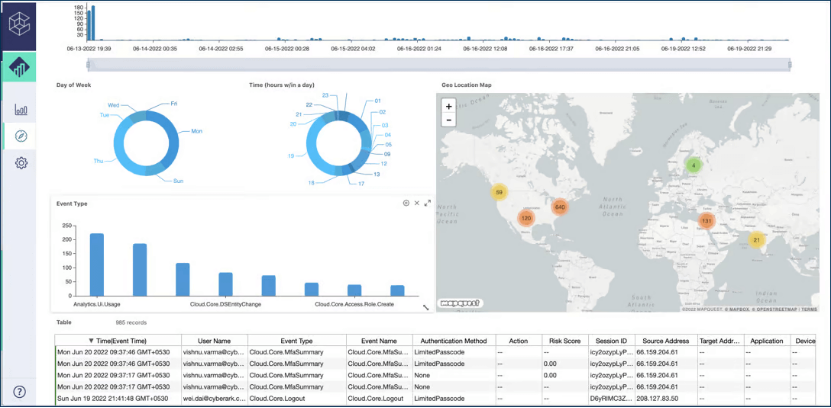Screen dimensions: 831x408
Task: Open the bar chart dashboards sidebar icon
Action: pos(20,110)
